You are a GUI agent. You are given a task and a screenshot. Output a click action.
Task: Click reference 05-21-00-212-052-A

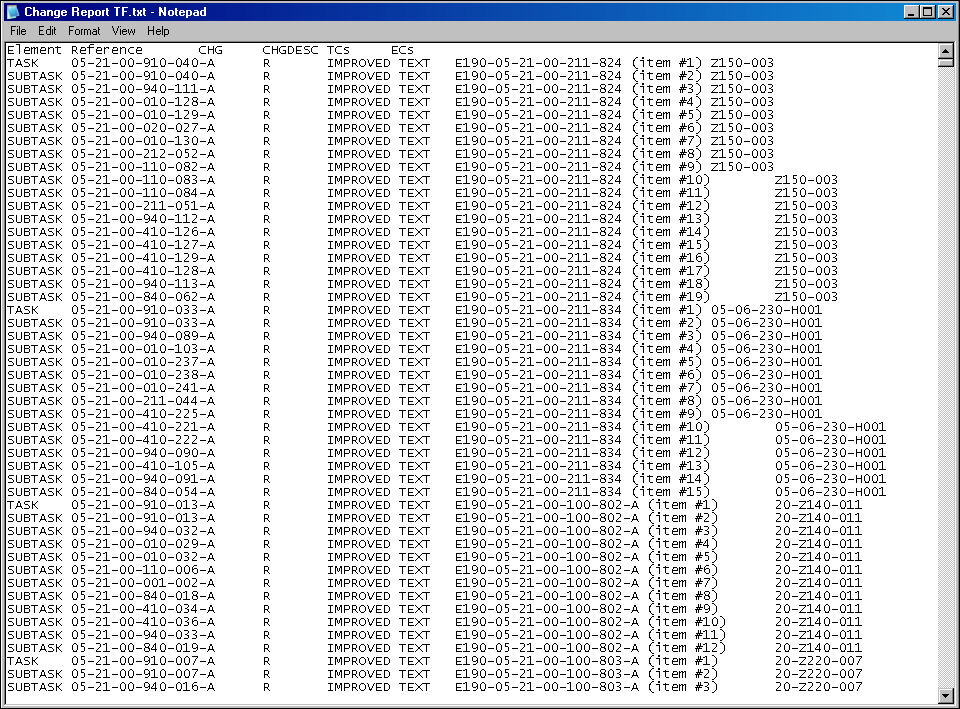143,154
